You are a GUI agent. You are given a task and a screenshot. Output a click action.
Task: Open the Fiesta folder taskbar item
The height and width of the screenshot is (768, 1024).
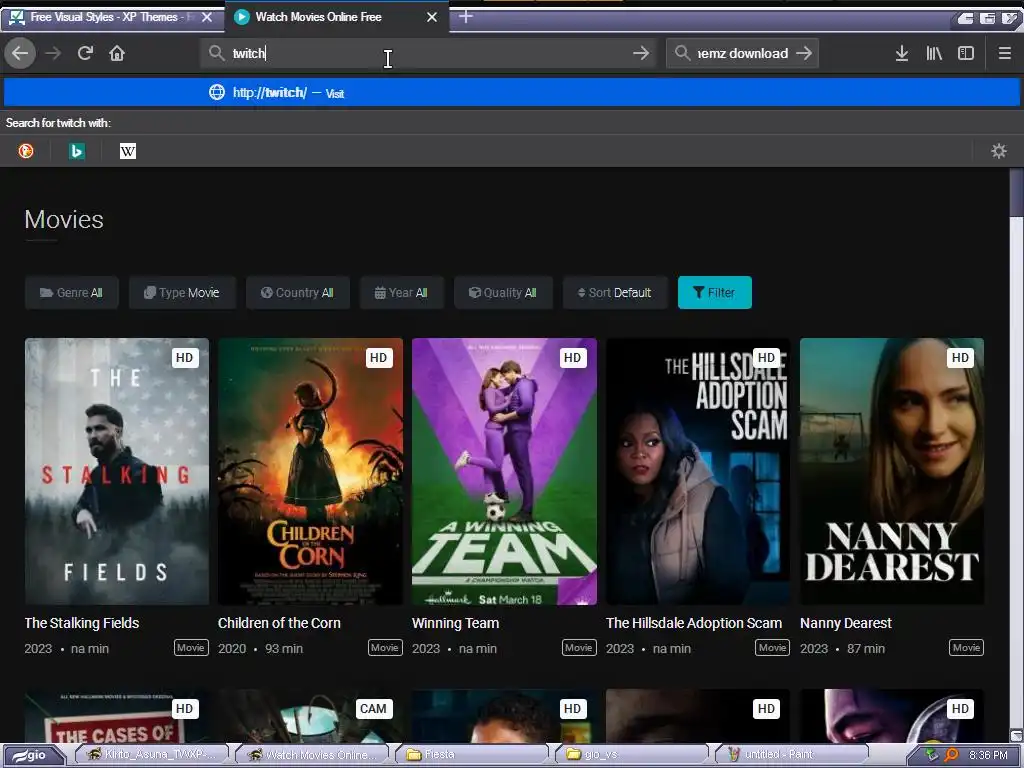tap(473, 755)
